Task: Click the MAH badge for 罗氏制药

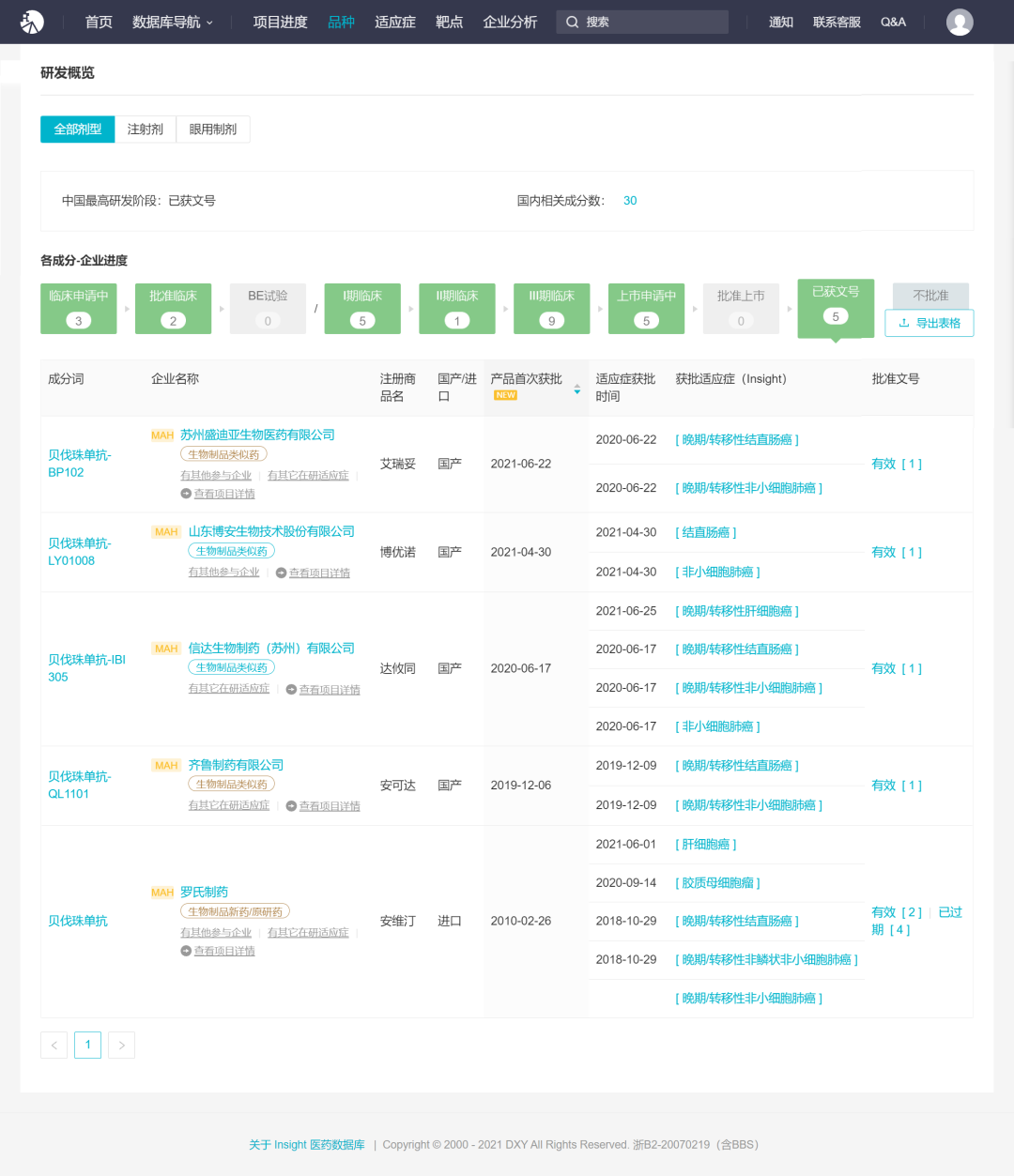Action: [x=162, y=893]
